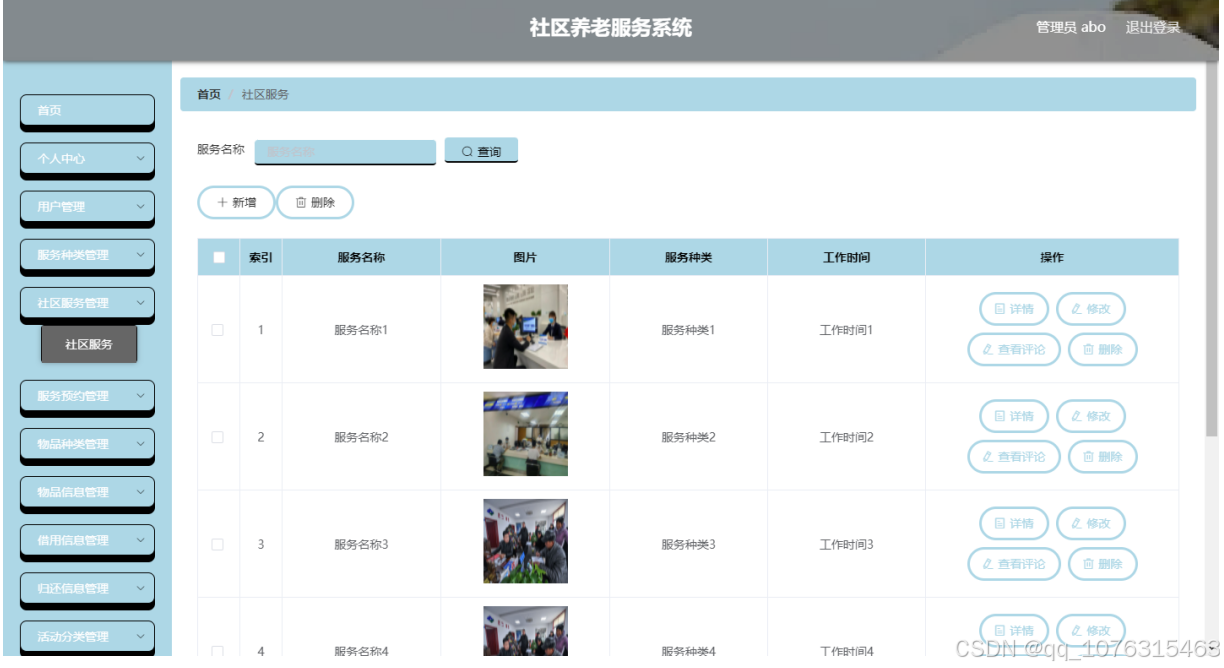Image resolution: width=1224 pixels, height=668 pixels.
Task: Click cell 工作时间1
Action: 846,330
